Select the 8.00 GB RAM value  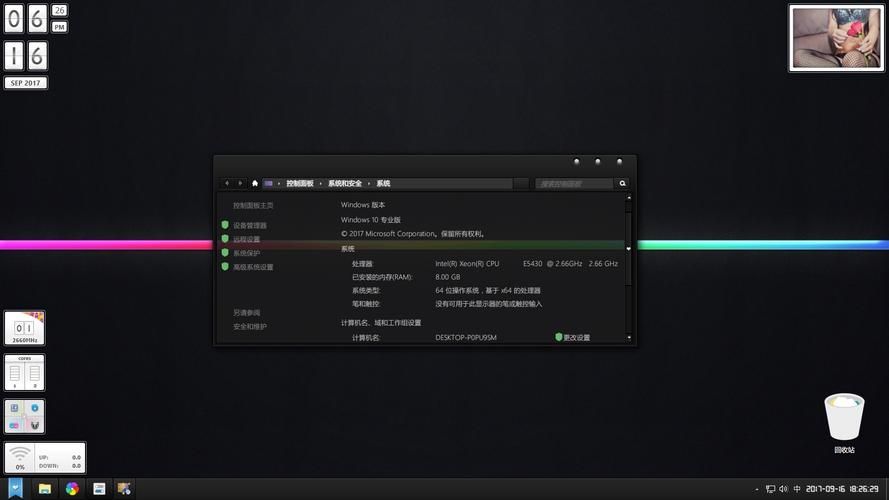448,277
